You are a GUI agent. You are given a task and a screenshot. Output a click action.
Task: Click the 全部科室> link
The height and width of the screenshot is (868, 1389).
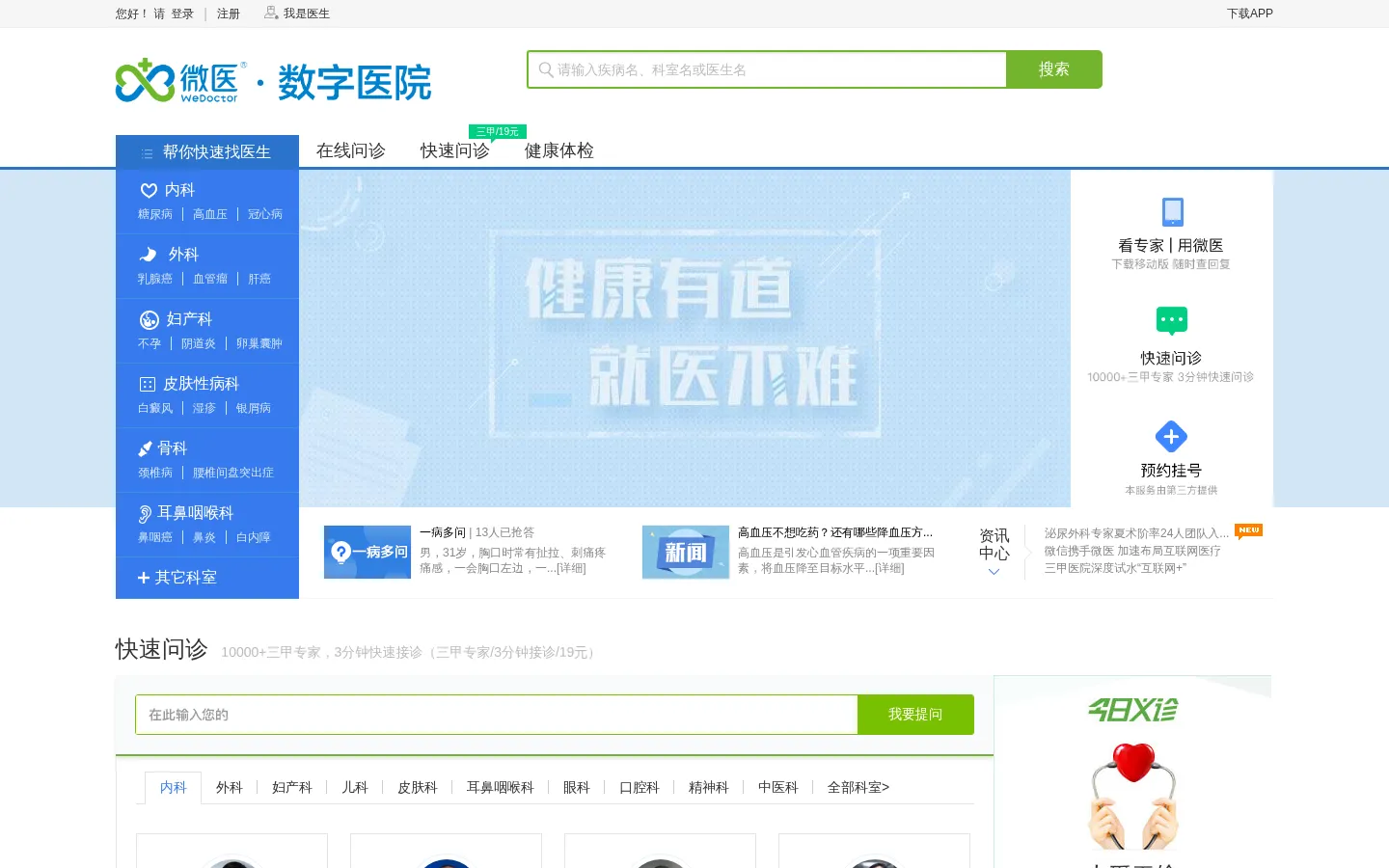click(x=858, y=787)
